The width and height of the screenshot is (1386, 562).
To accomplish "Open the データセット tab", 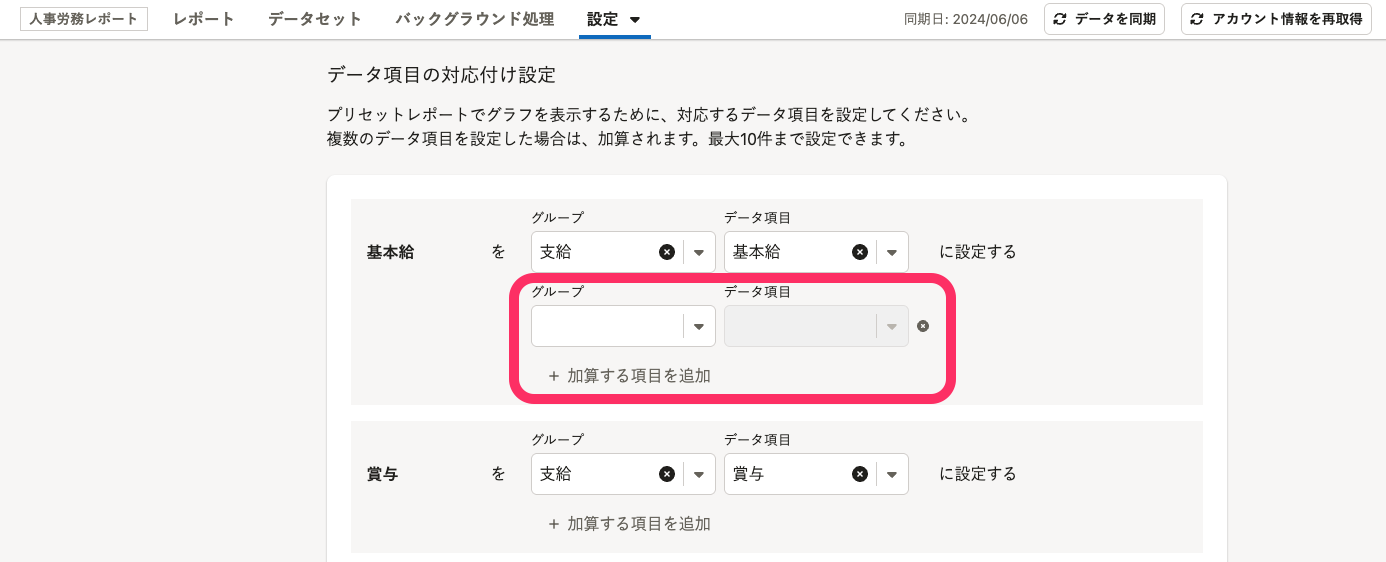I will (x=315, y=19).
